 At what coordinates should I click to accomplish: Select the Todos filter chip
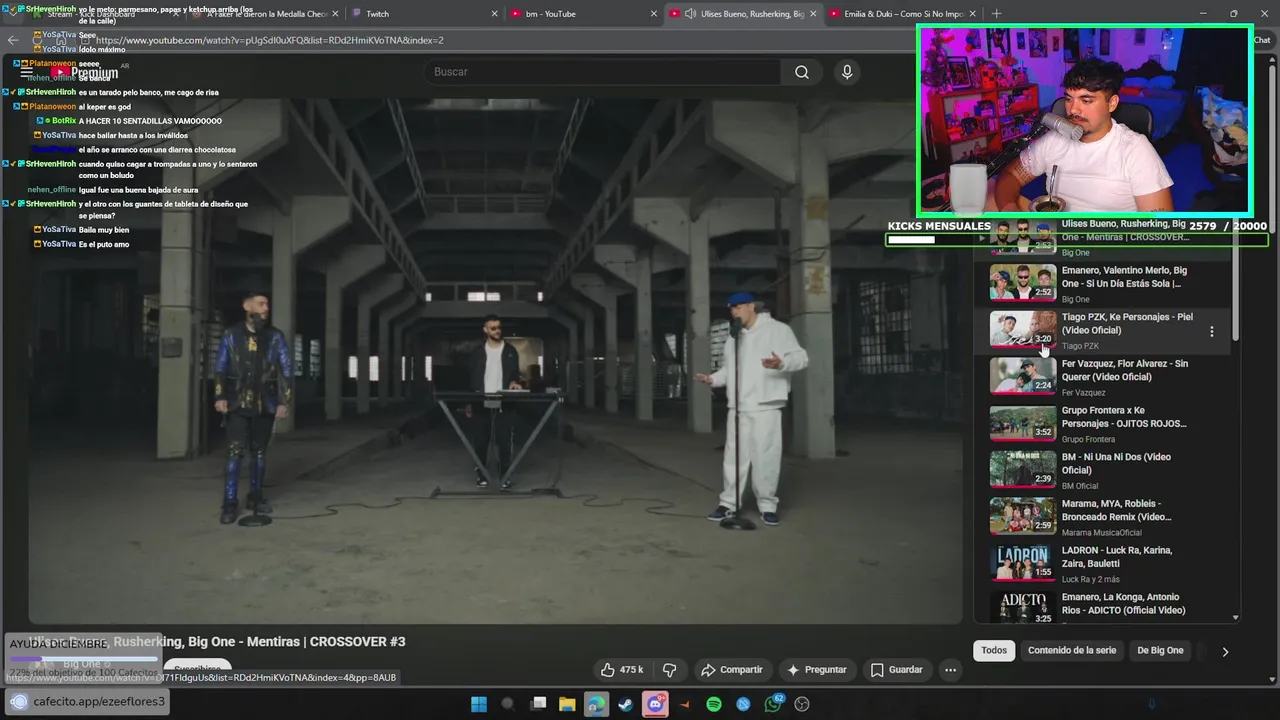994,650
